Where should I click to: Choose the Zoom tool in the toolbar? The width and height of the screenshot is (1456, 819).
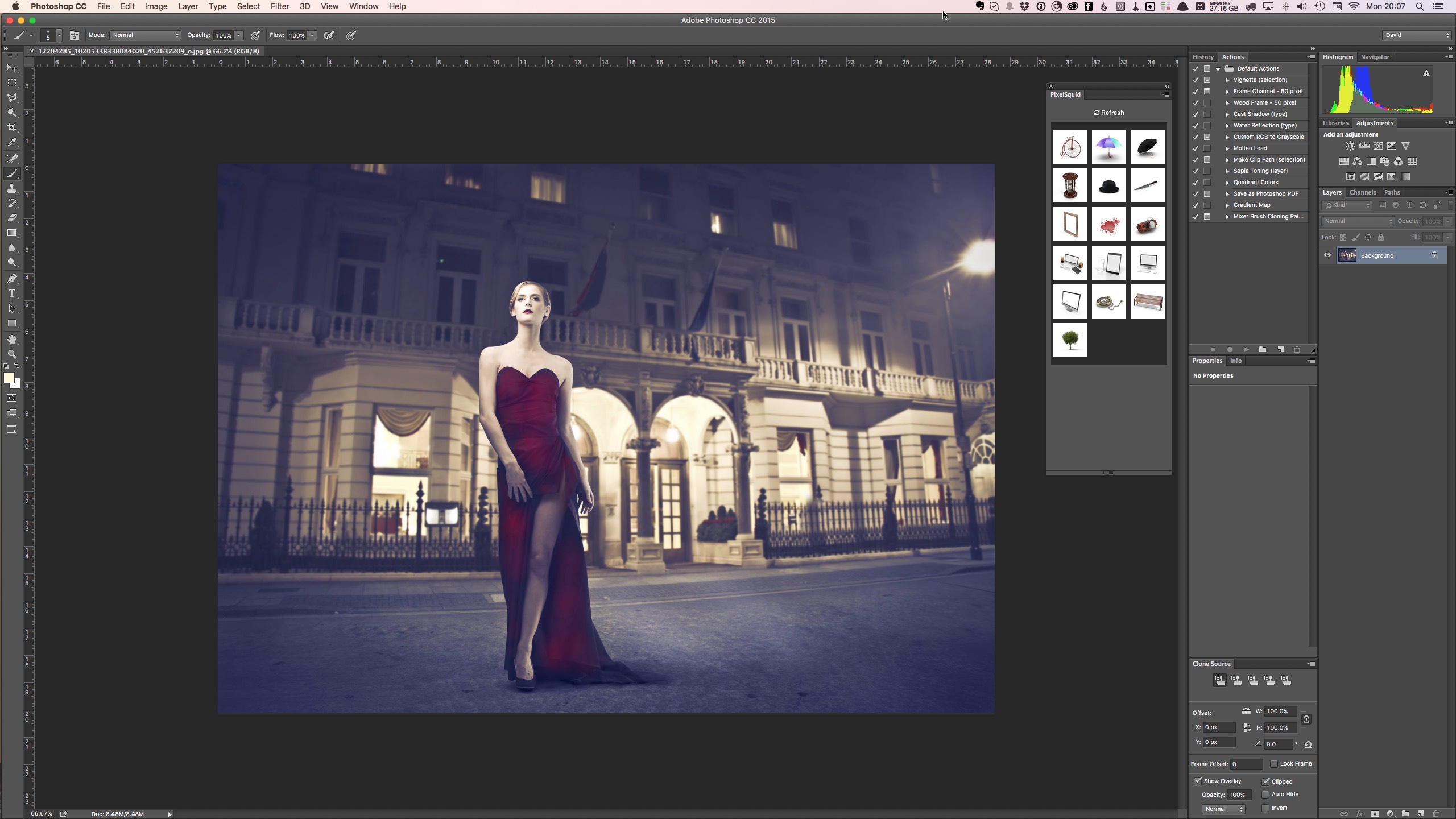pyautogui.click(x=12, y=354)
